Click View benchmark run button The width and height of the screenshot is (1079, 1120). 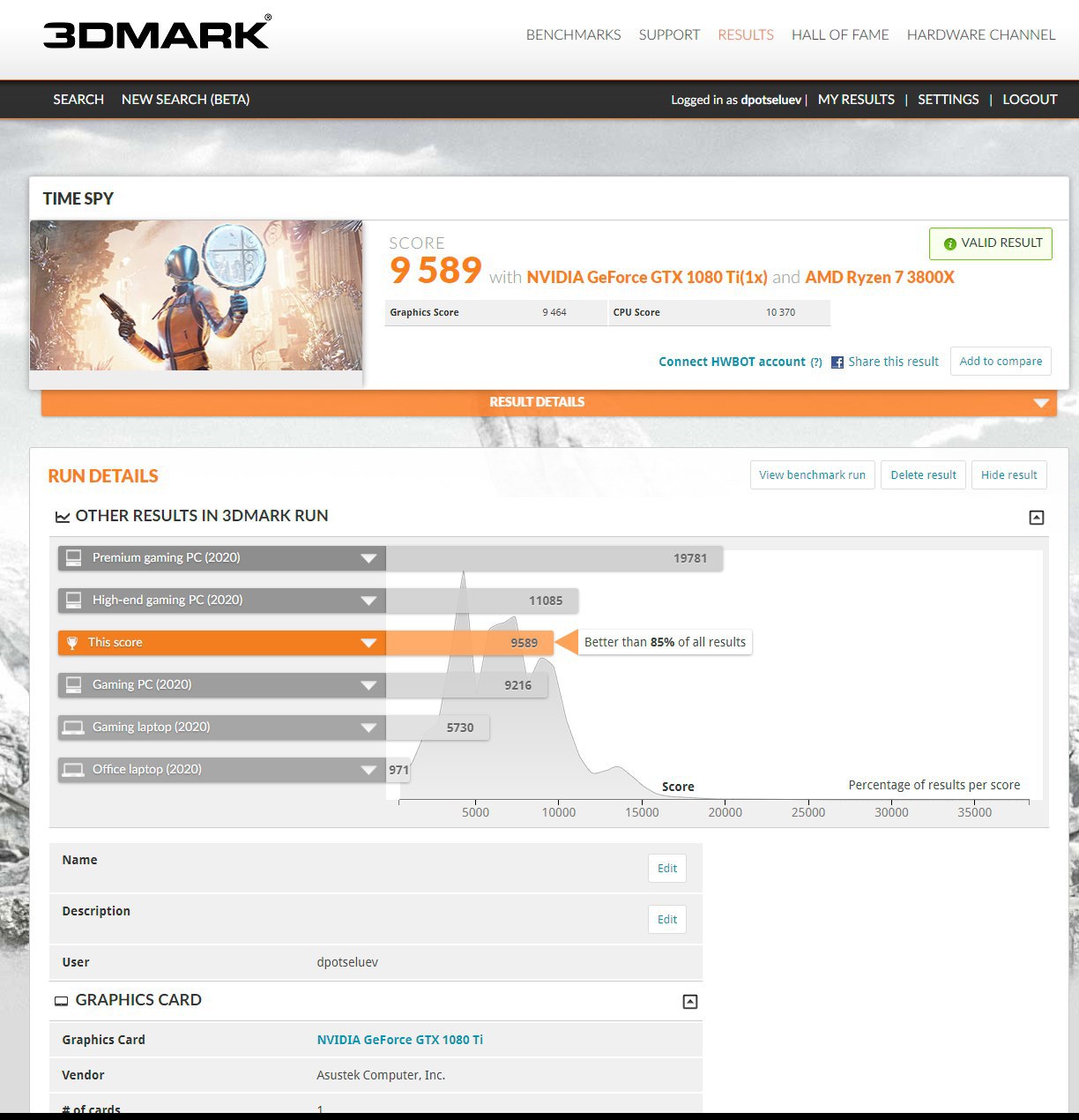pyautogui.click(x=812, y=475)
